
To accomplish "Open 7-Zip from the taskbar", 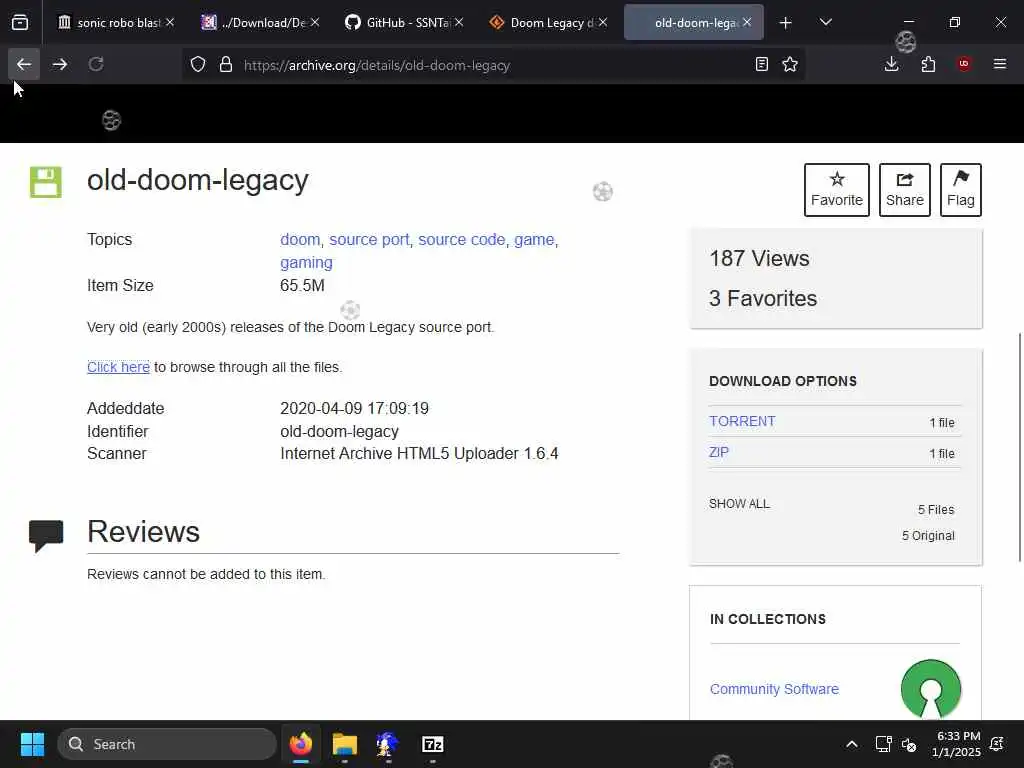I will [432, 744].
